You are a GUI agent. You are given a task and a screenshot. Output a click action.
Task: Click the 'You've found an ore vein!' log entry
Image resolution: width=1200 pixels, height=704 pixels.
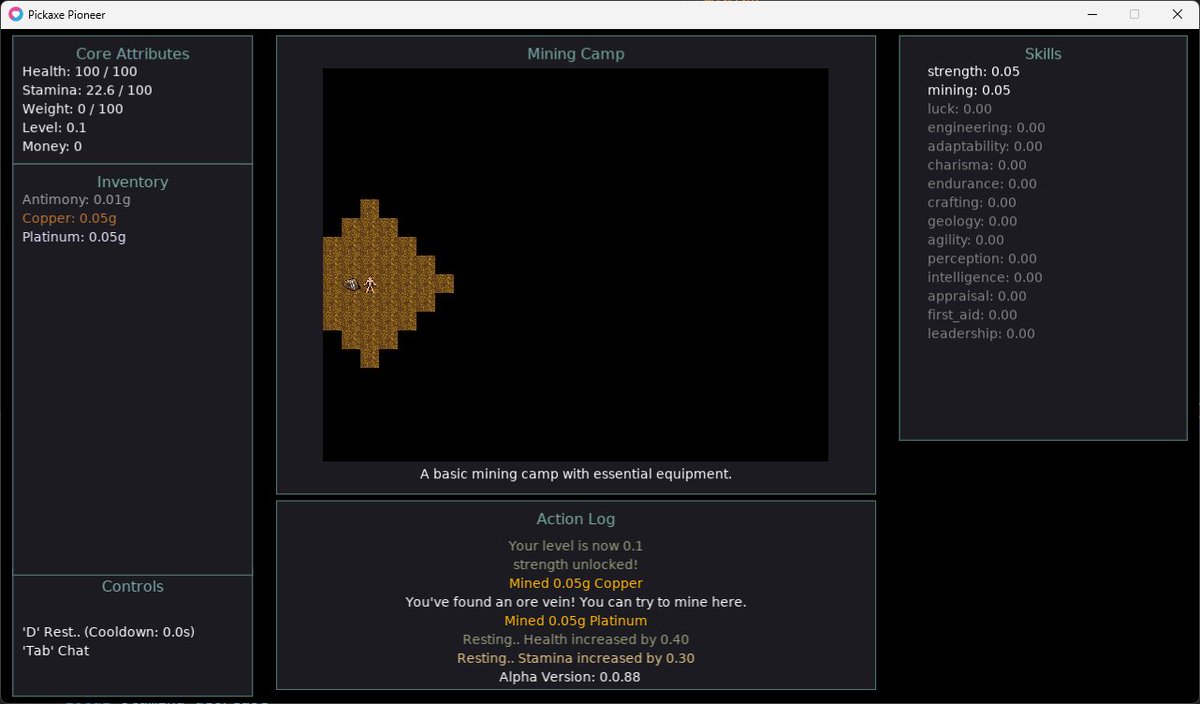(576, 602)
